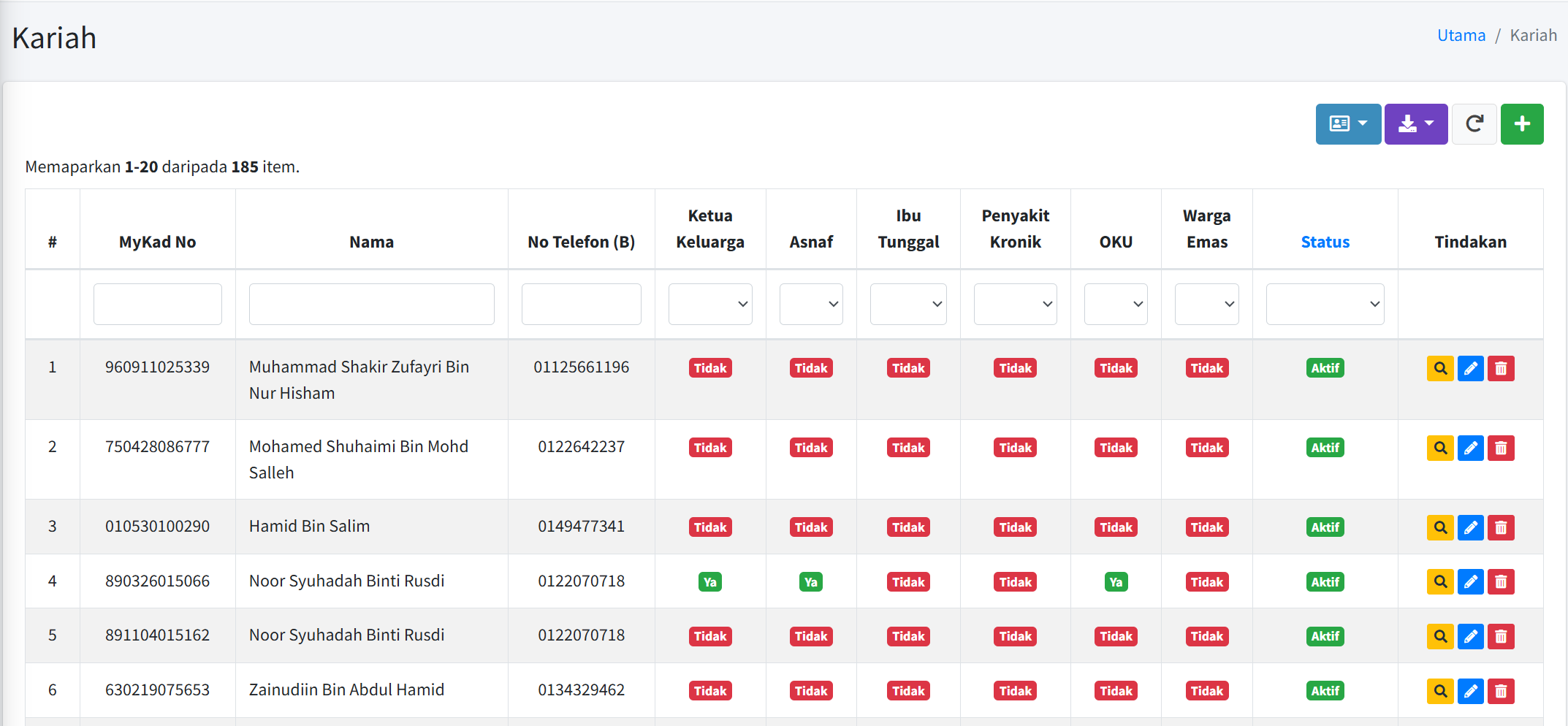This screenshot has height=726, width=1568.
Task: Open the Warga Emas filter dropdown
Action: [x=1206, y=304]
